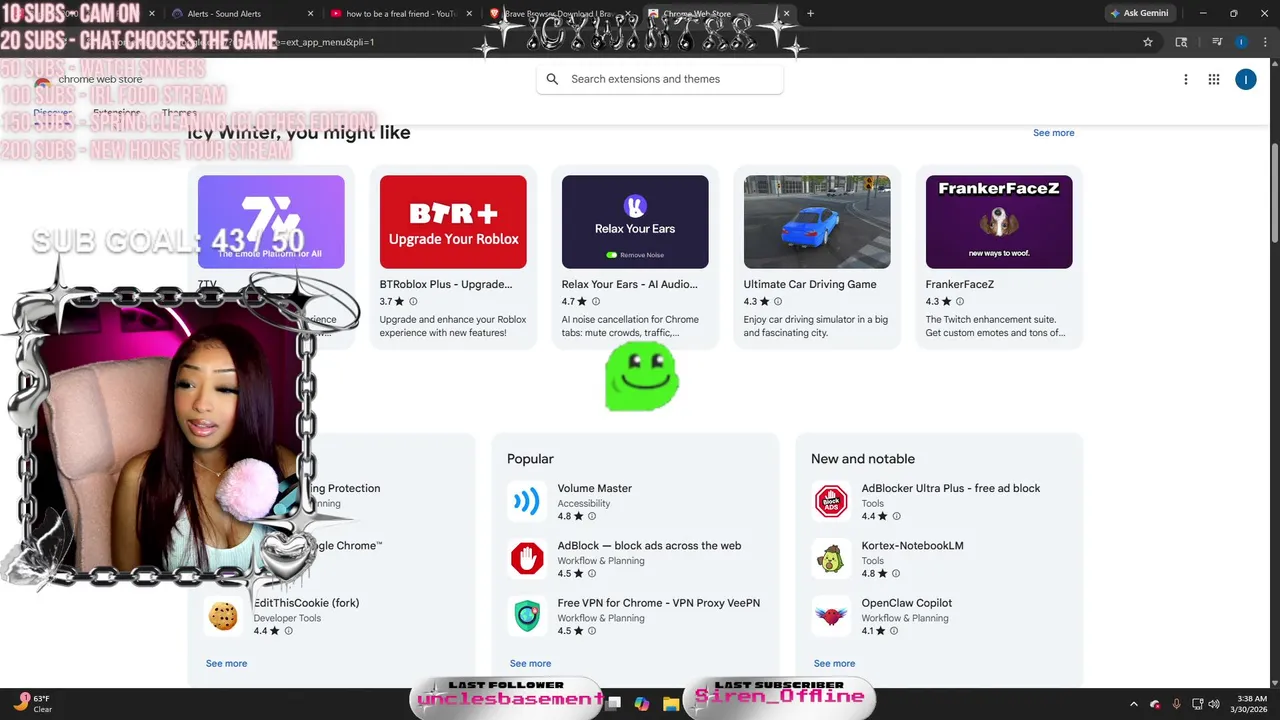Click info icon beside Volume Master rating
Screen dimensions: 1280x720
point(592,517)
